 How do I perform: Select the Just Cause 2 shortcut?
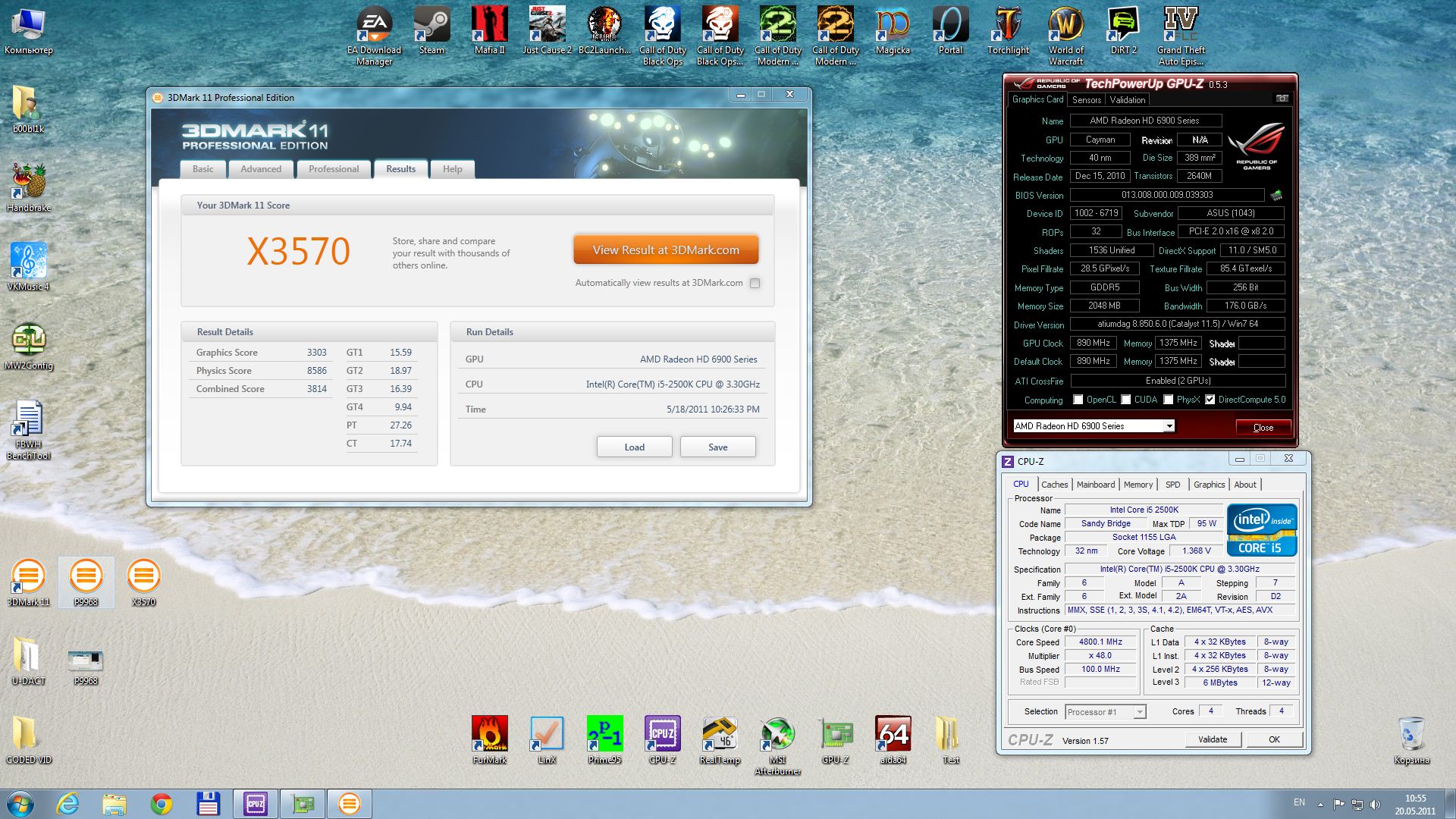[x=547, y=31]
